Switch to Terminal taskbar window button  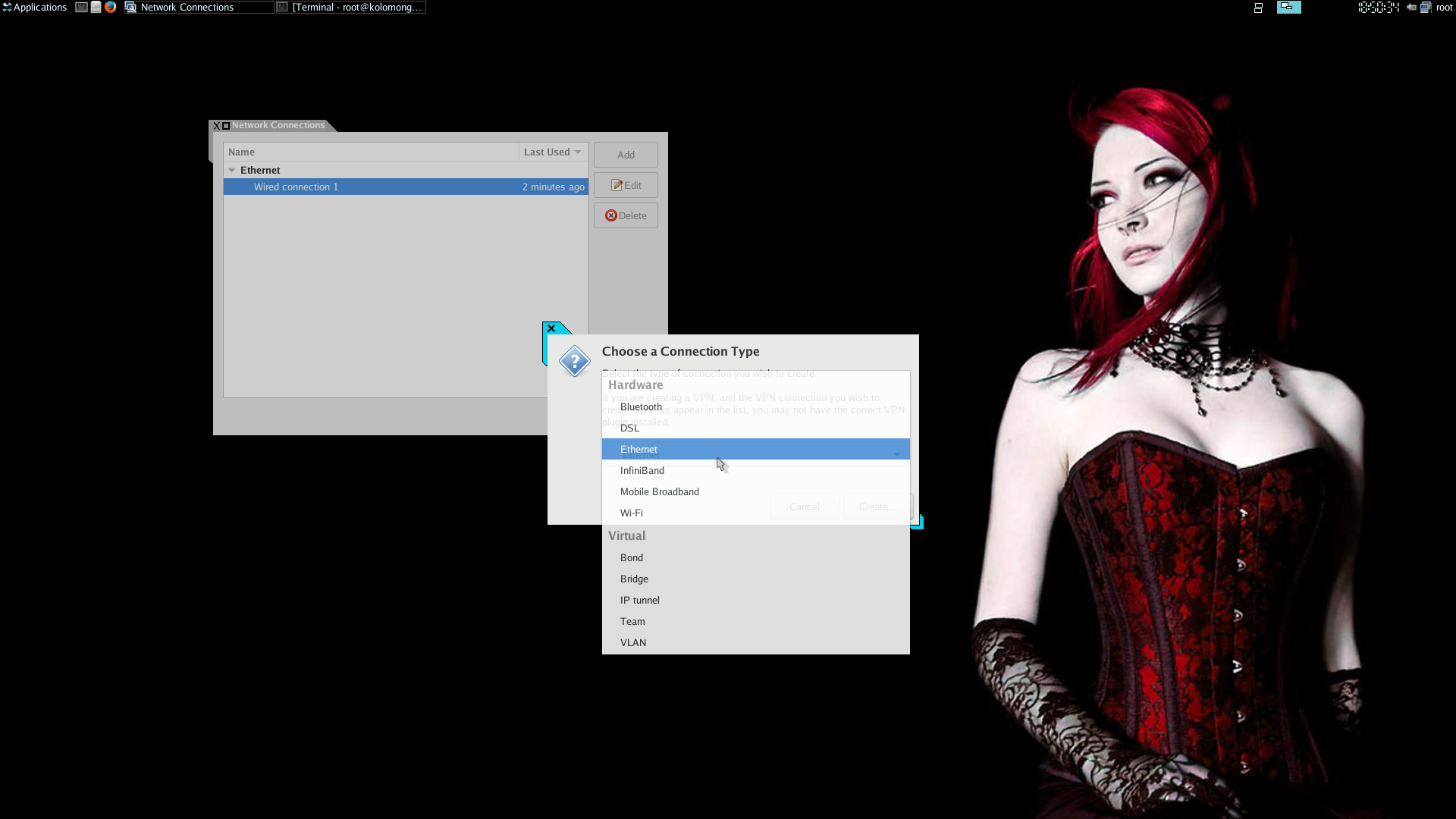coord(351,7)
